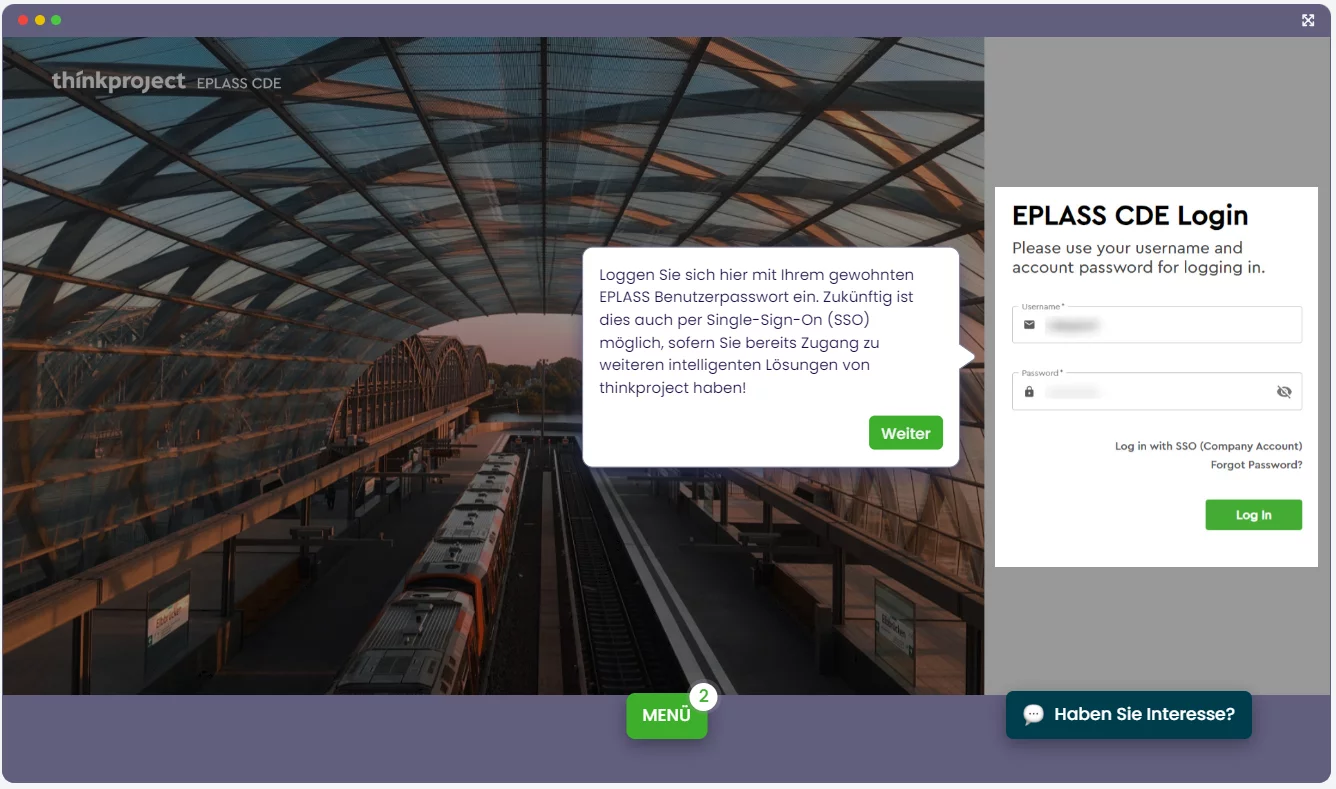Focus the Username input field
Viewport: 1336px width, 789px height.
[x=1157, y=325]
